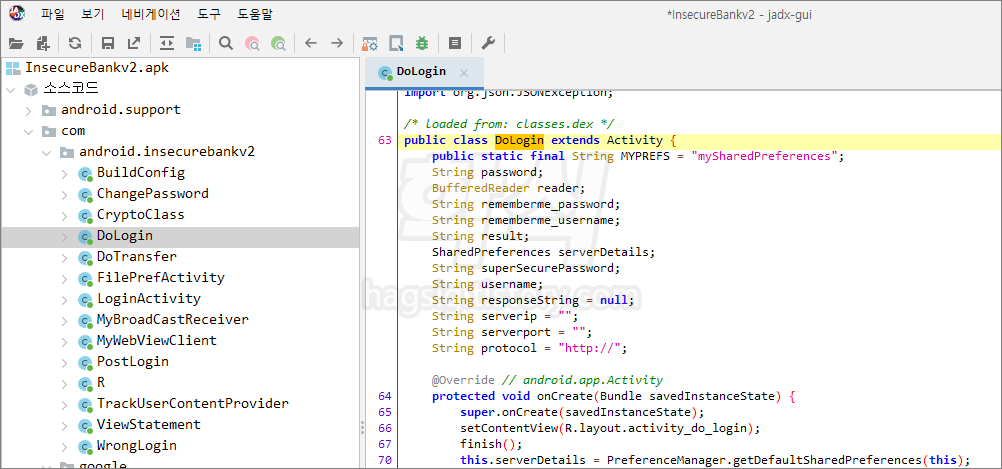Click the BuildConfig class icon
Viewport: 1002px width, 469px height.
85,174
